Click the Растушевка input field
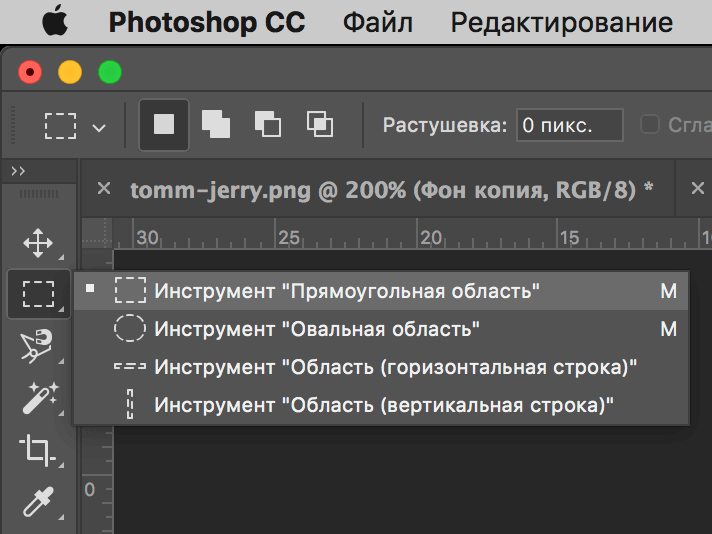Image resolution: width=712 pixels, height=534 pixels. pyautogui.click(x=569, y=125)
